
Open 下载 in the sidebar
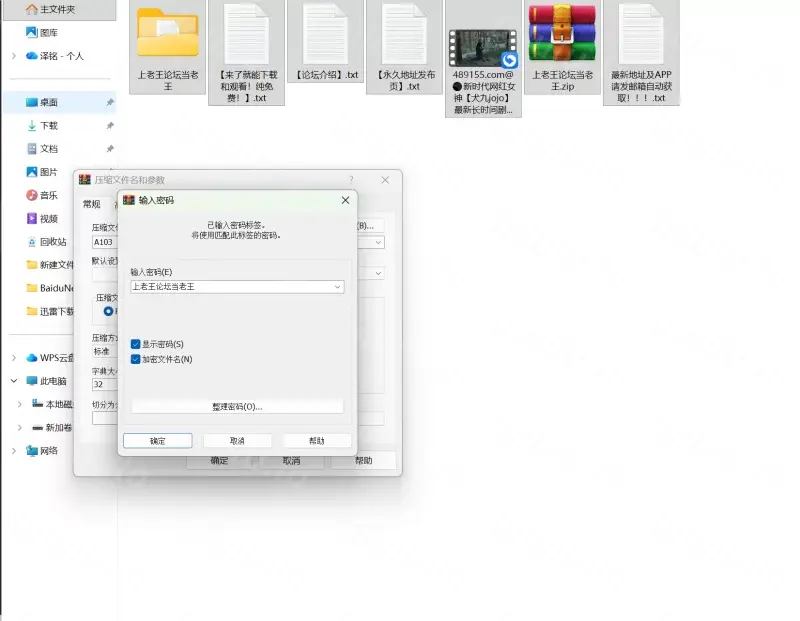click(48, 126)
